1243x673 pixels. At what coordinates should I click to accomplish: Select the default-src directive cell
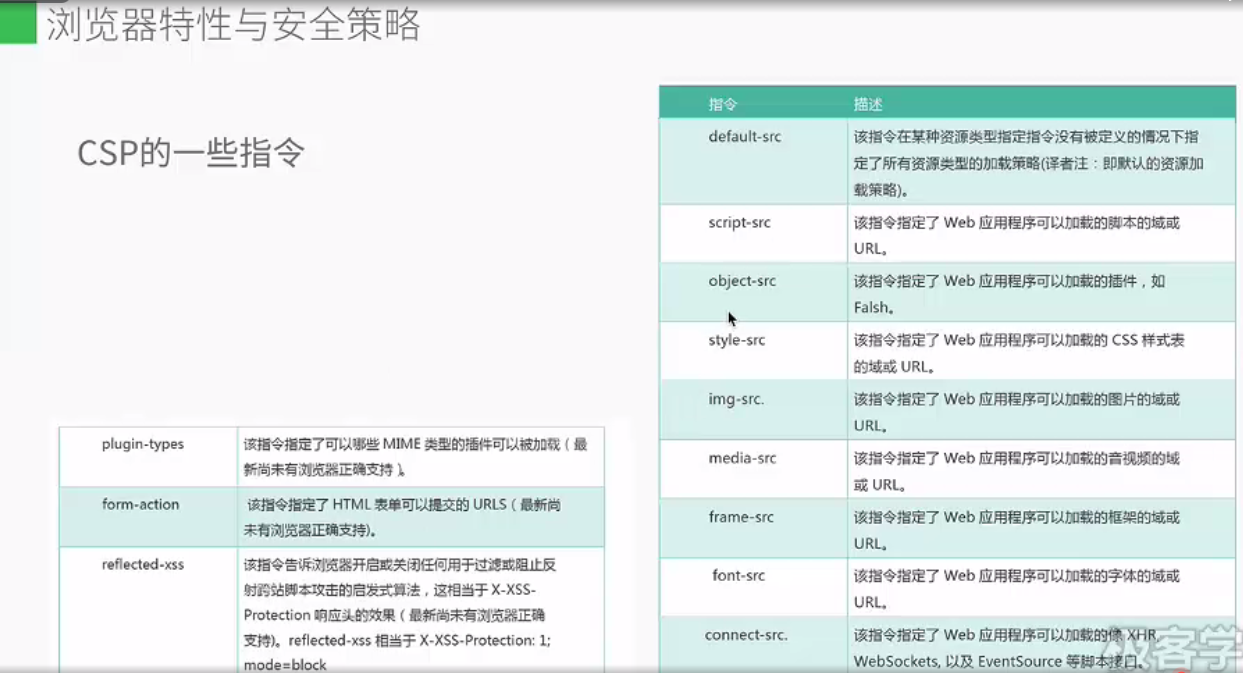click(x=745, y=137)
